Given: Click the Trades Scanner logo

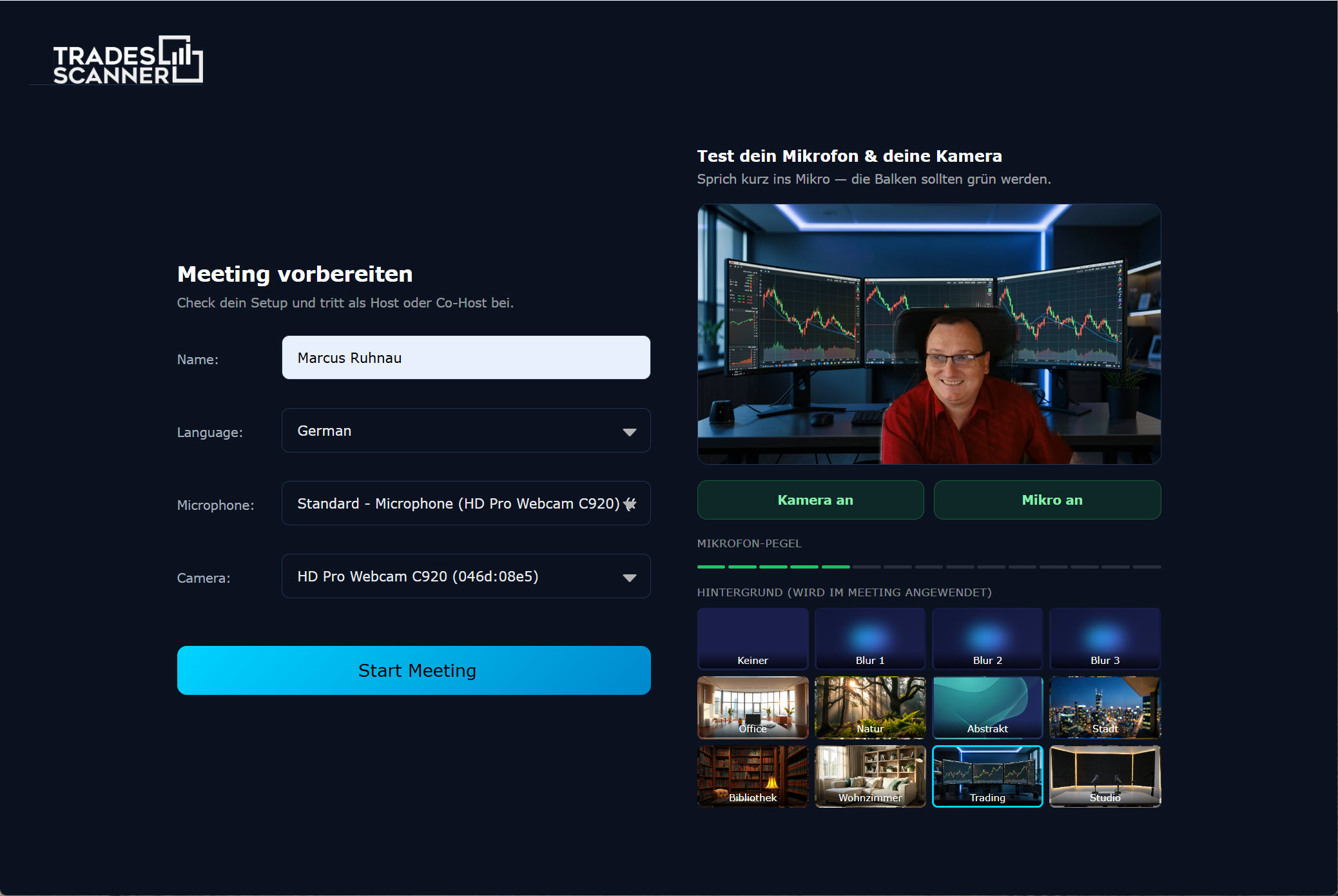Looking at the screenshot, I should click(x=128, y=60).
